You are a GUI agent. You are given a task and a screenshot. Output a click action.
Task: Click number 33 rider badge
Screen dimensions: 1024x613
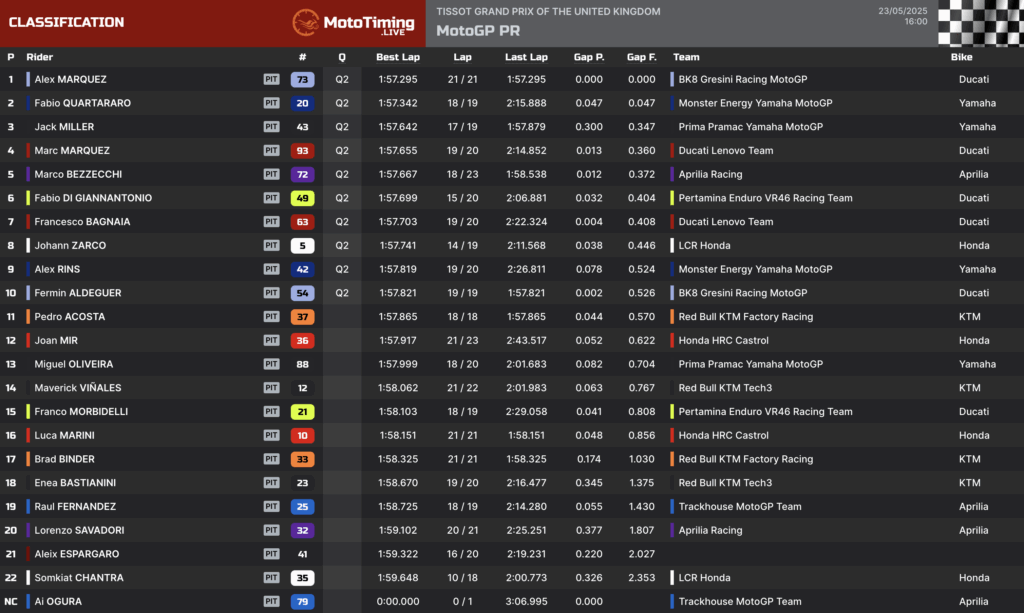click(302, 459)
